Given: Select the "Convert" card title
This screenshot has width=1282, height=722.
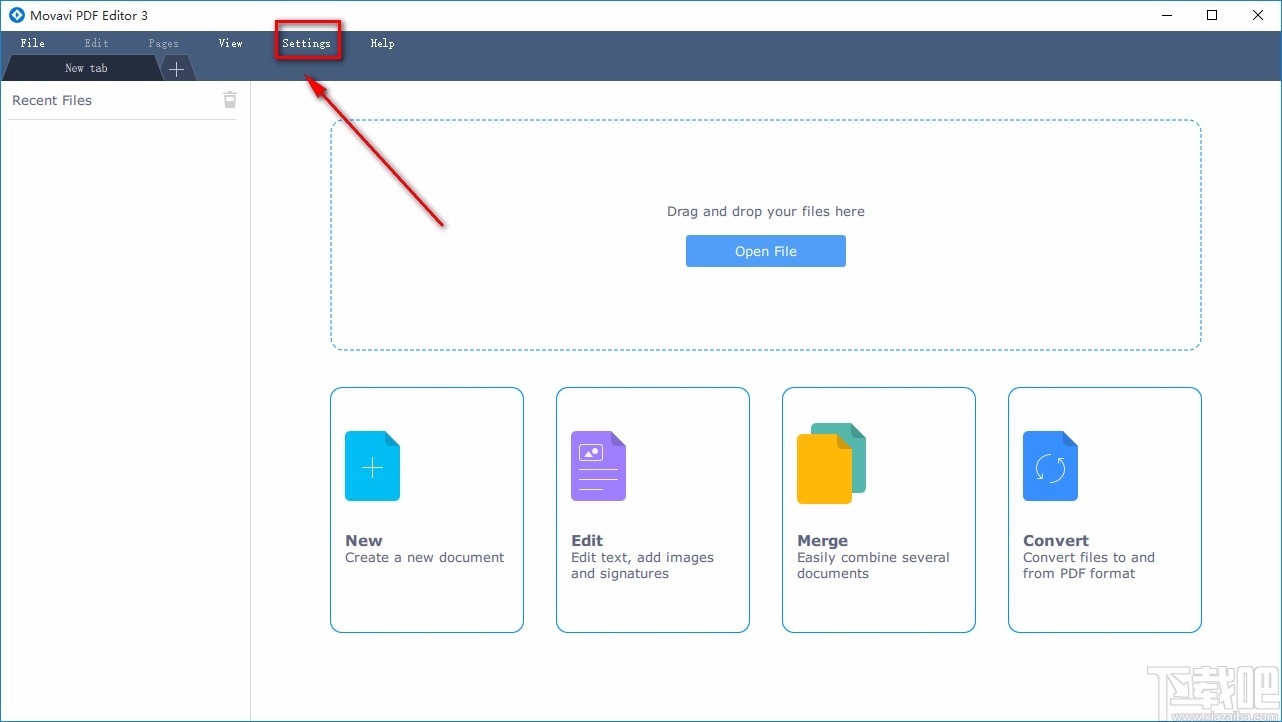Looking at the screenshot, I should (1056, 540).
